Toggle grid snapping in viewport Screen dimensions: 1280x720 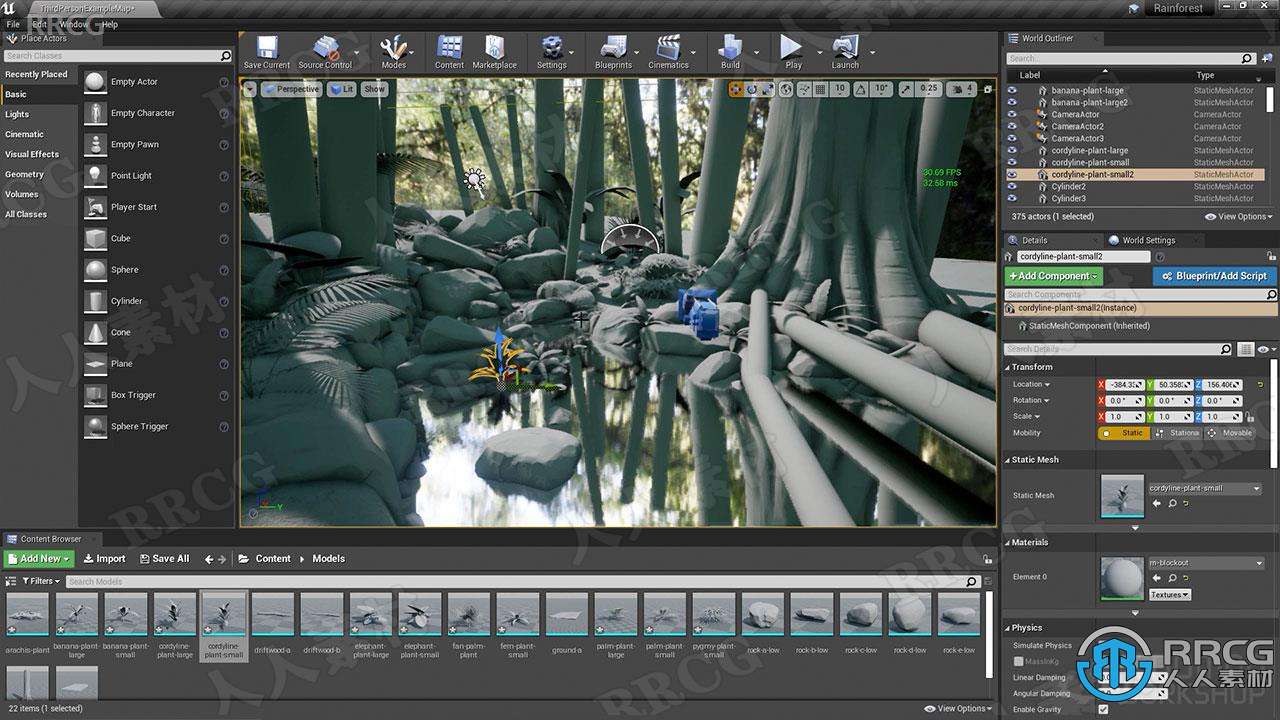coord(820,89)
